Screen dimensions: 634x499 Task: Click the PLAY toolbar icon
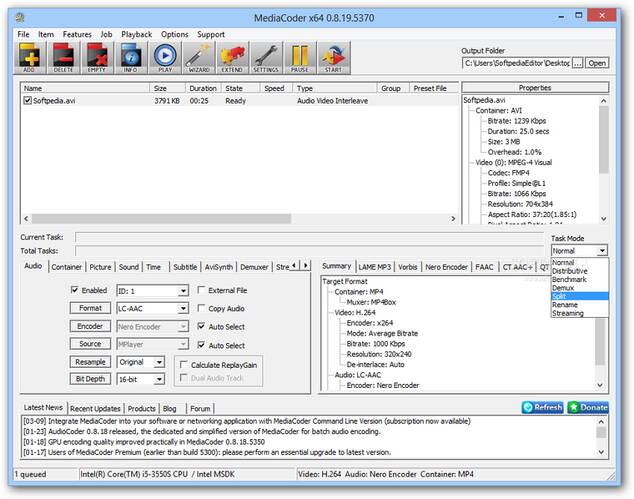point(165,57)
